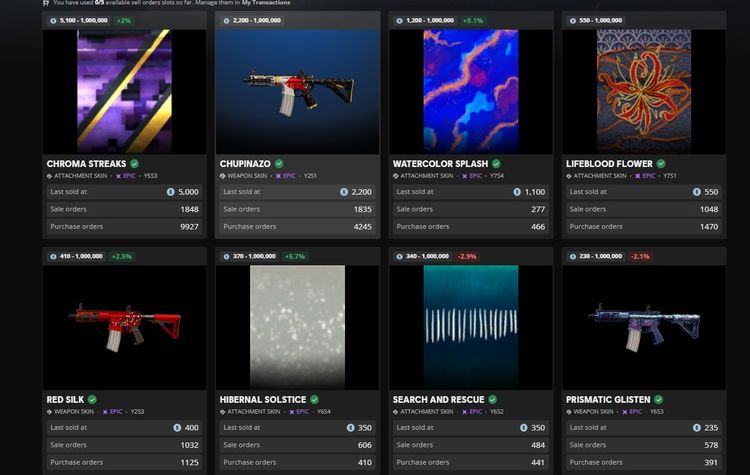Viewport: 750px width, 475px height.
Task: Click Sale orders row on Prismatic Glisten
Action: point(643,445)
